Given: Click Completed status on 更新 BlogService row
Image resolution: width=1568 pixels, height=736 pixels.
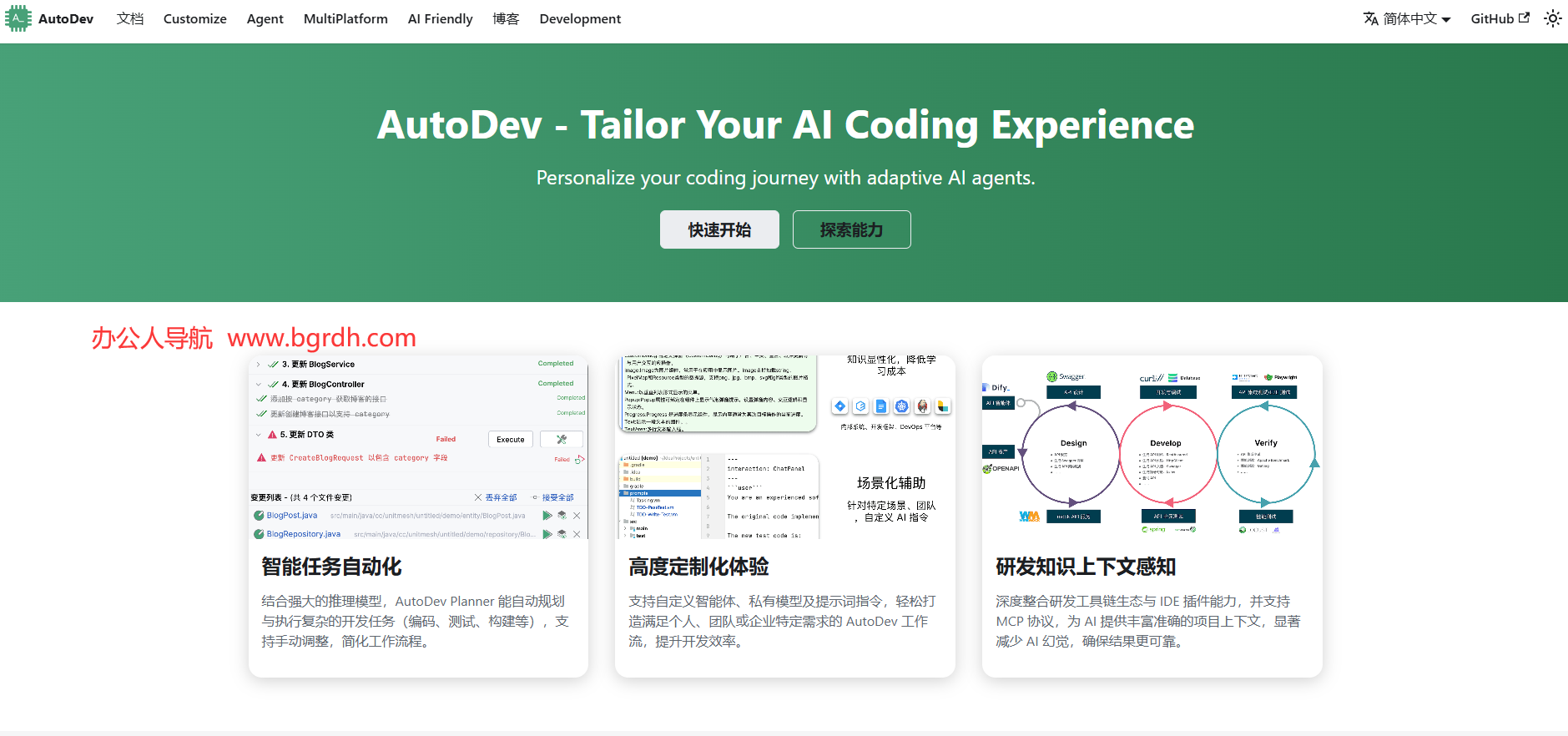Looking at the screenshot, I should 556,364.
